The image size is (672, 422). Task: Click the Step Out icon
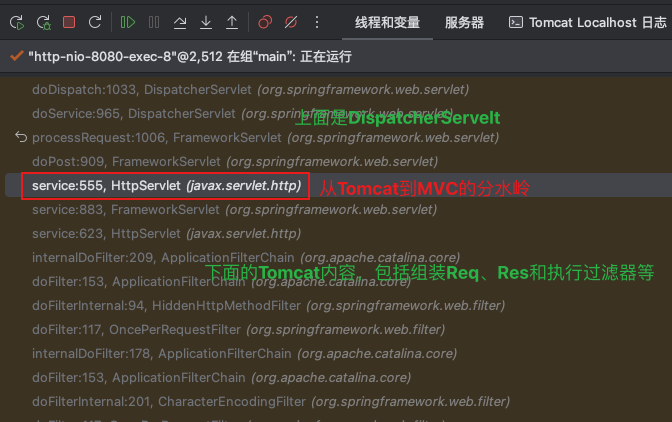[x=232, y=22]
